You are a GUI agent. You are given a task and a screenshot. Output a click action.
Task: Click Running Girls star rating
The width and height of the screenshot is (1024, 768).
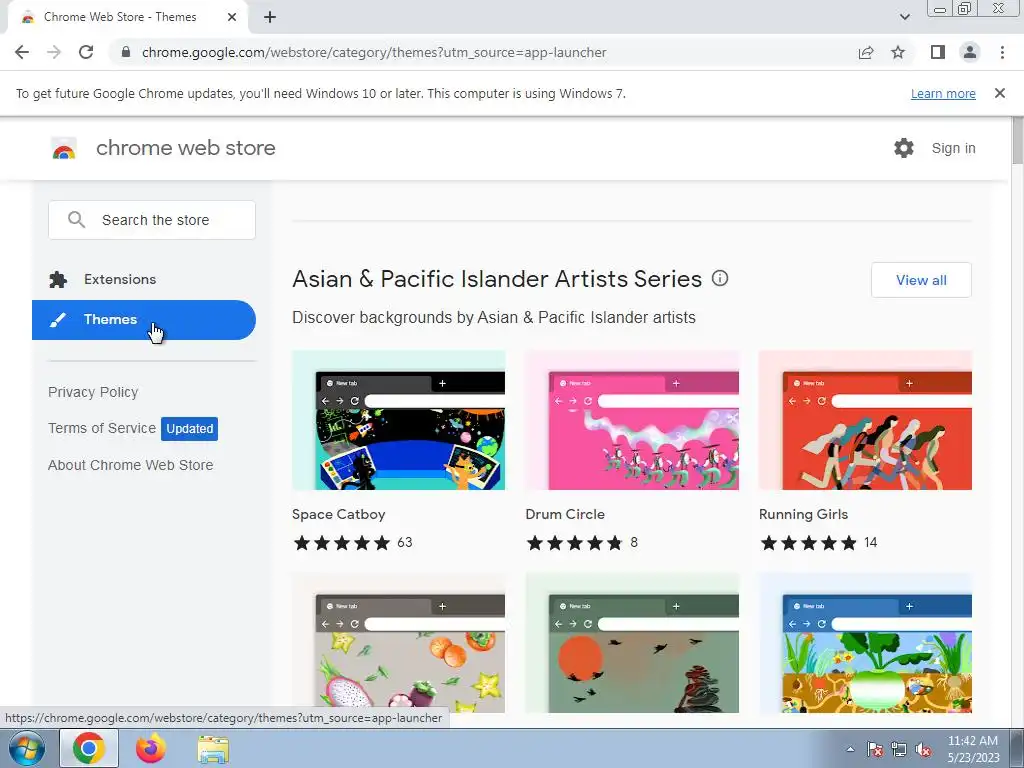point(808,543)
